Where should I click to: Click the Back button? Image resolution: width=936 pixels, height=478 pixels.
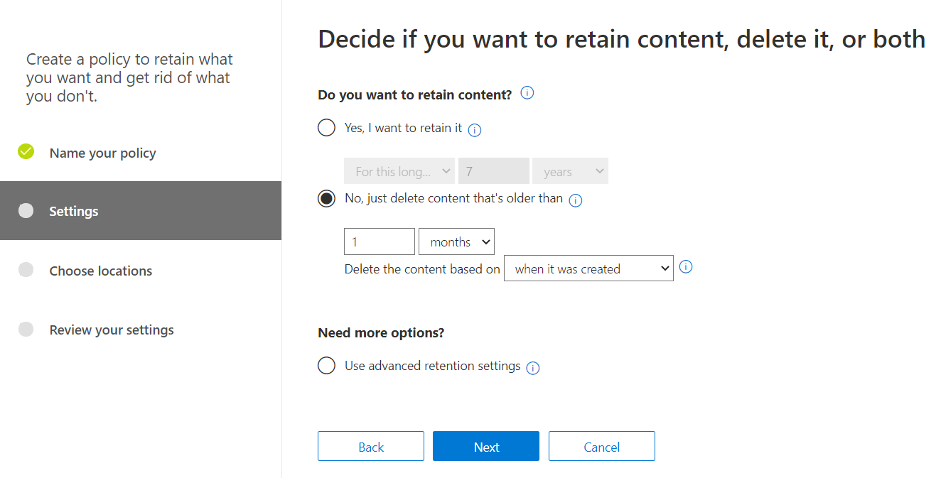tap(371, 446)
